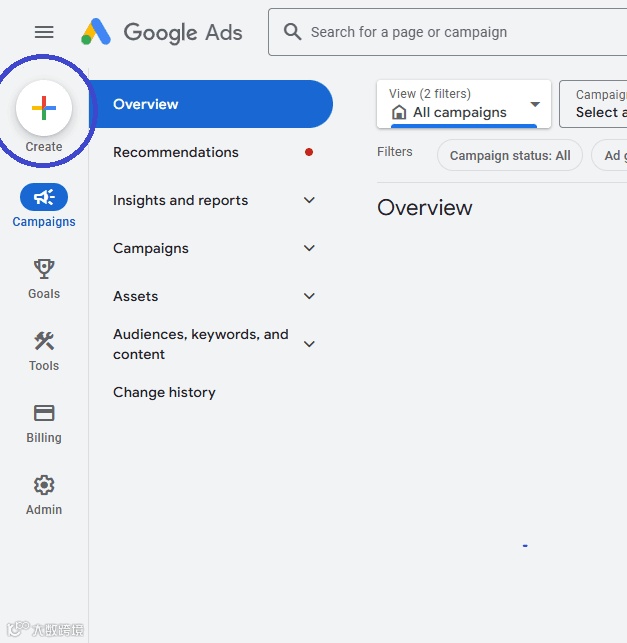Click the dropdown arrow in View filter
The height and width of the screenshot is (643, 627).
point(535,104)
